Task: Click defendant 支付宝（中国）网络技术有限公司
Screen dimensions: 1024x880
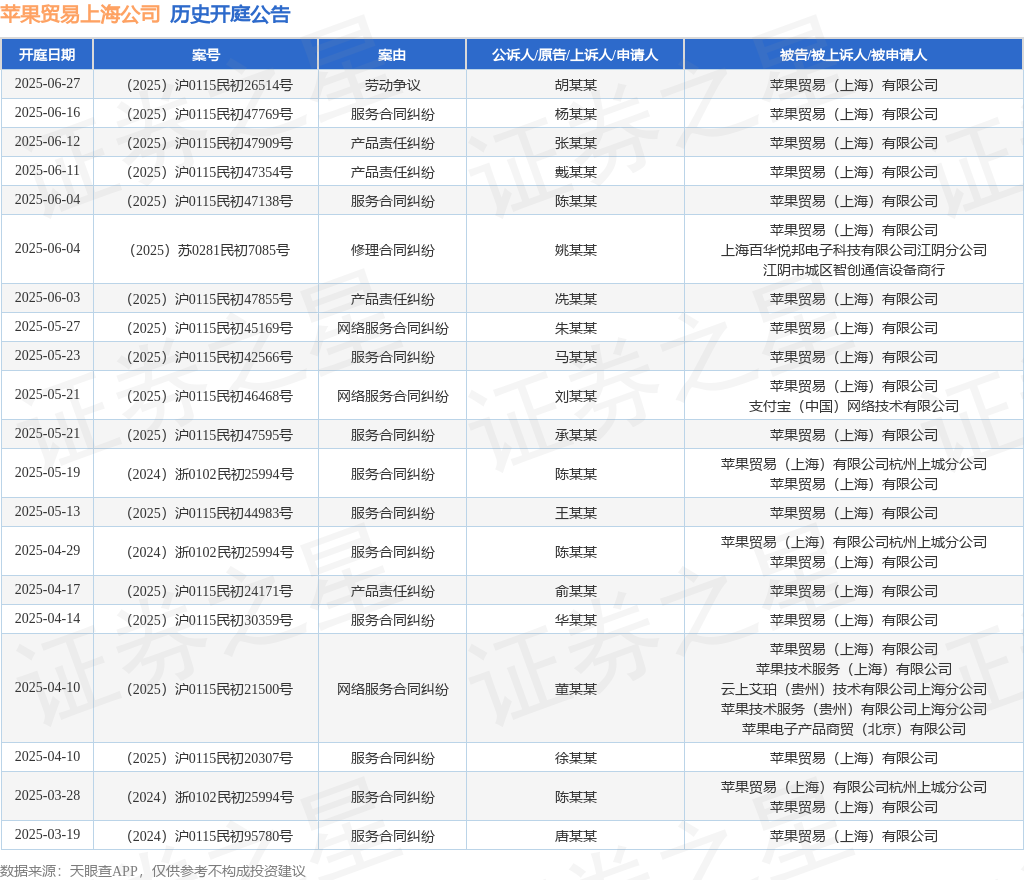Action: pos(854,406)
